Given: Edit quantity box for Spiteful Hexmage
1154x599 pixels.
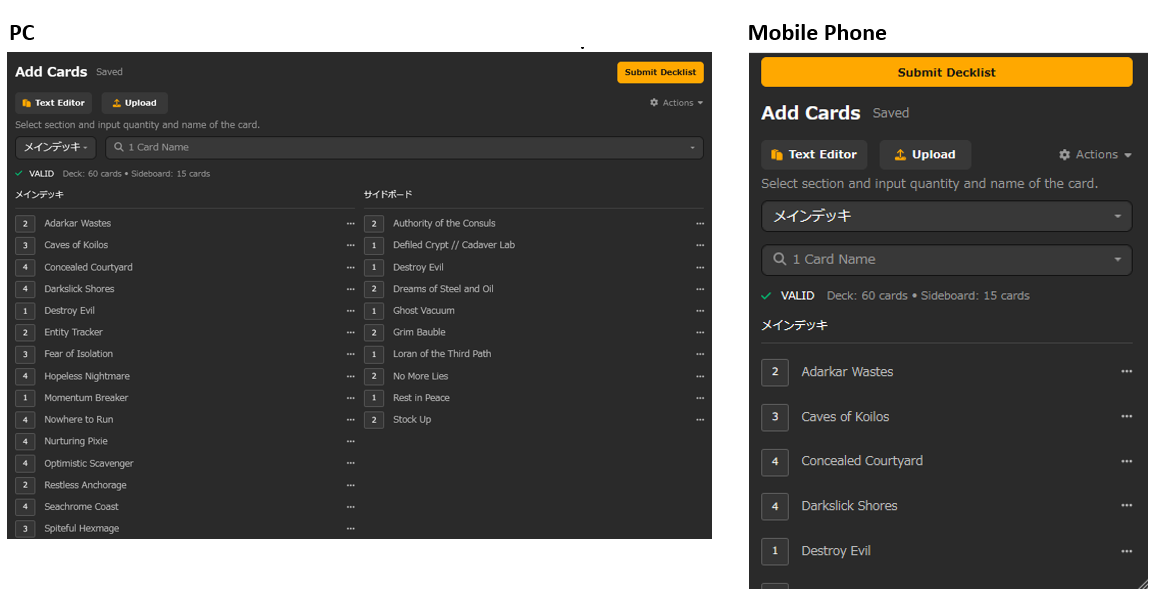Looking at the screenshot, I should click(x=25, y=528).
